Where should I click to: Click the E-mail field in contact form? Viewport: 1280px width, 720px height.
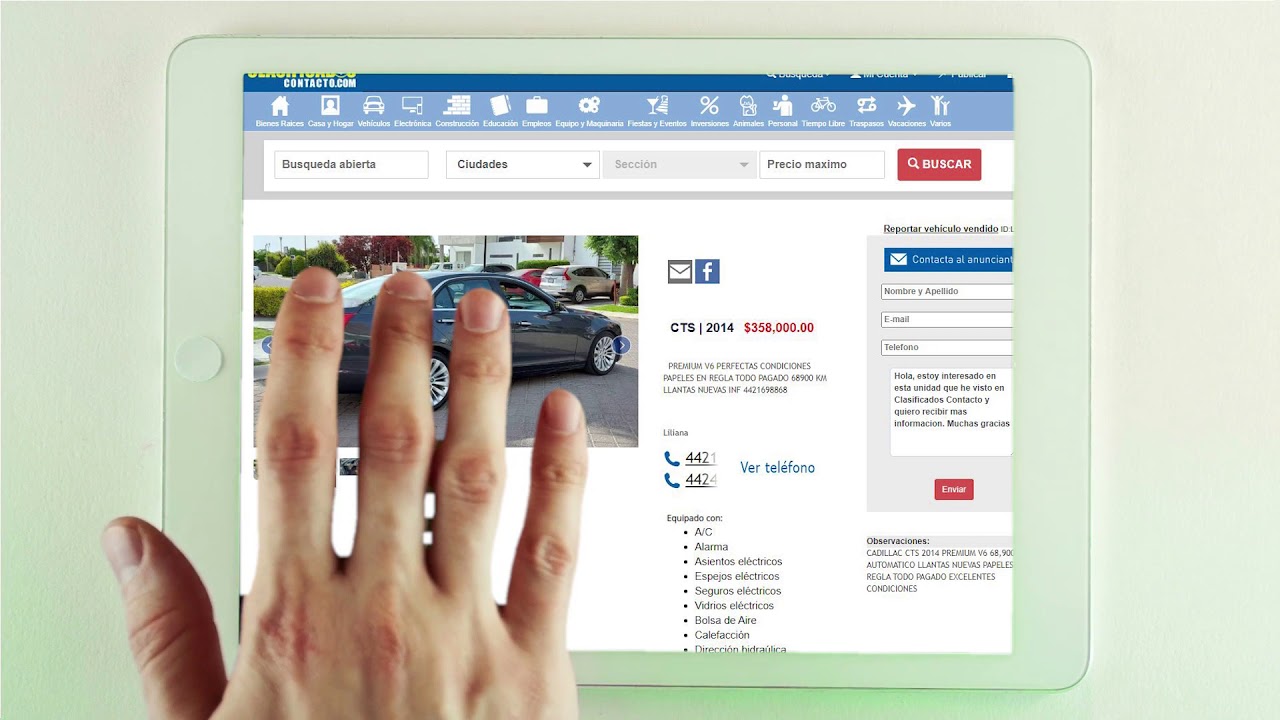tap(947, 319)
